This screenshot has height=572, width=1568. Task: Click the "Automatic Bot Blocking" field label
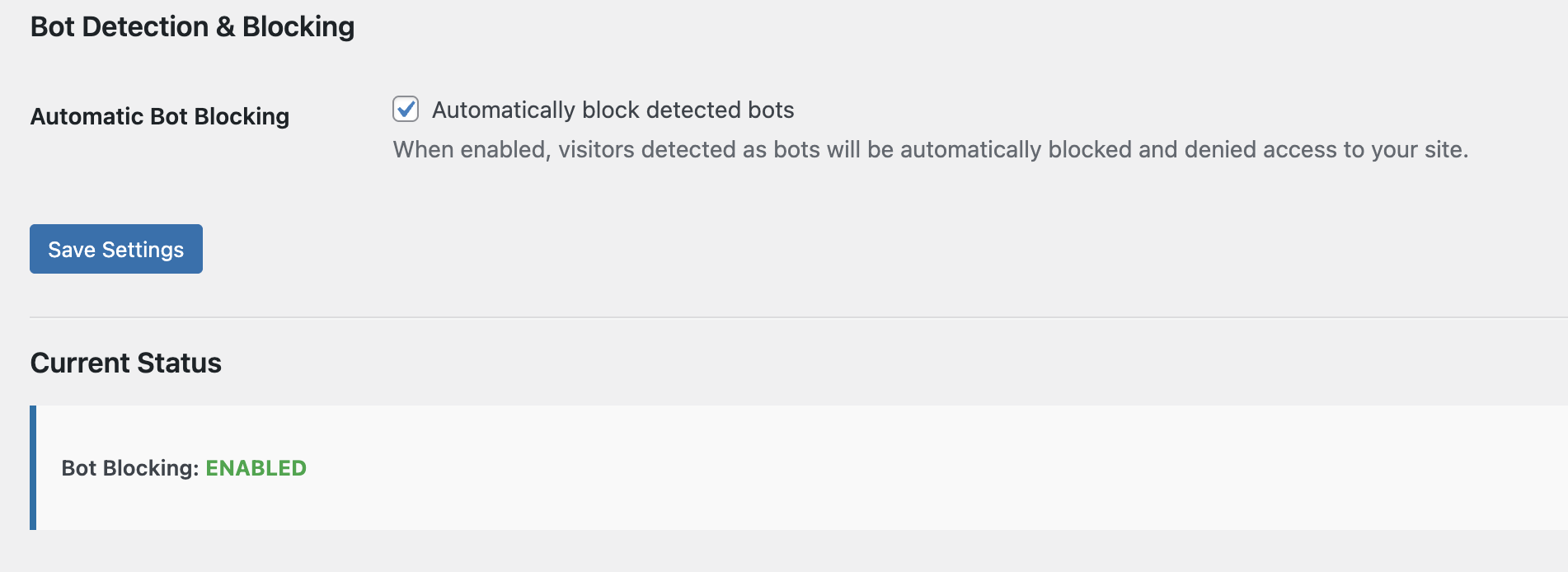point(160,116)
